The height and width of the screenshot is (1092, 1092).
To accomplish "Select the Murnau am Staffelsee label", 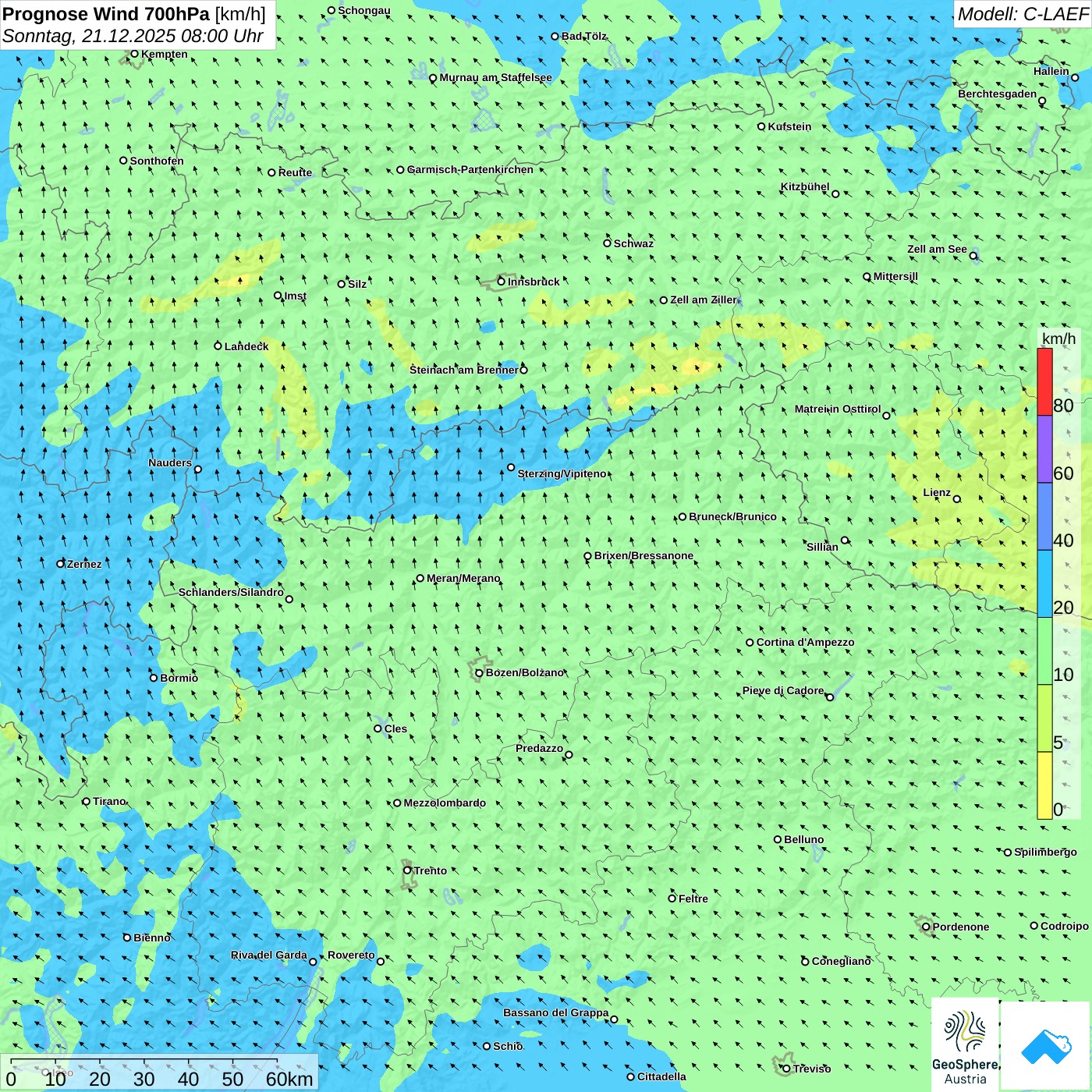I will (495, 77).
